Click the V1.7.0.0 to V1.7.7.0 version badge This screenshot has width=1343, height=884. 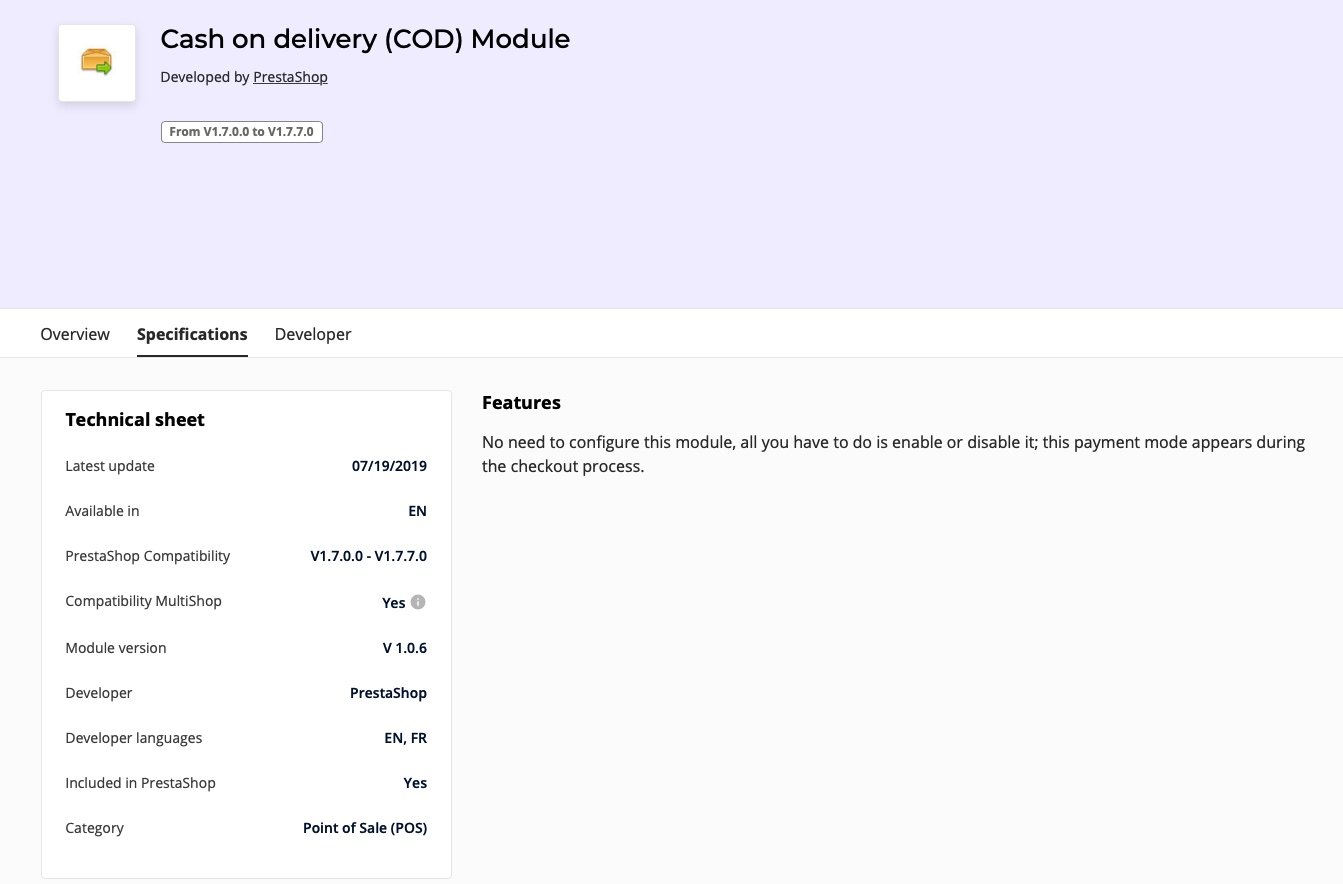pos(242,131)
